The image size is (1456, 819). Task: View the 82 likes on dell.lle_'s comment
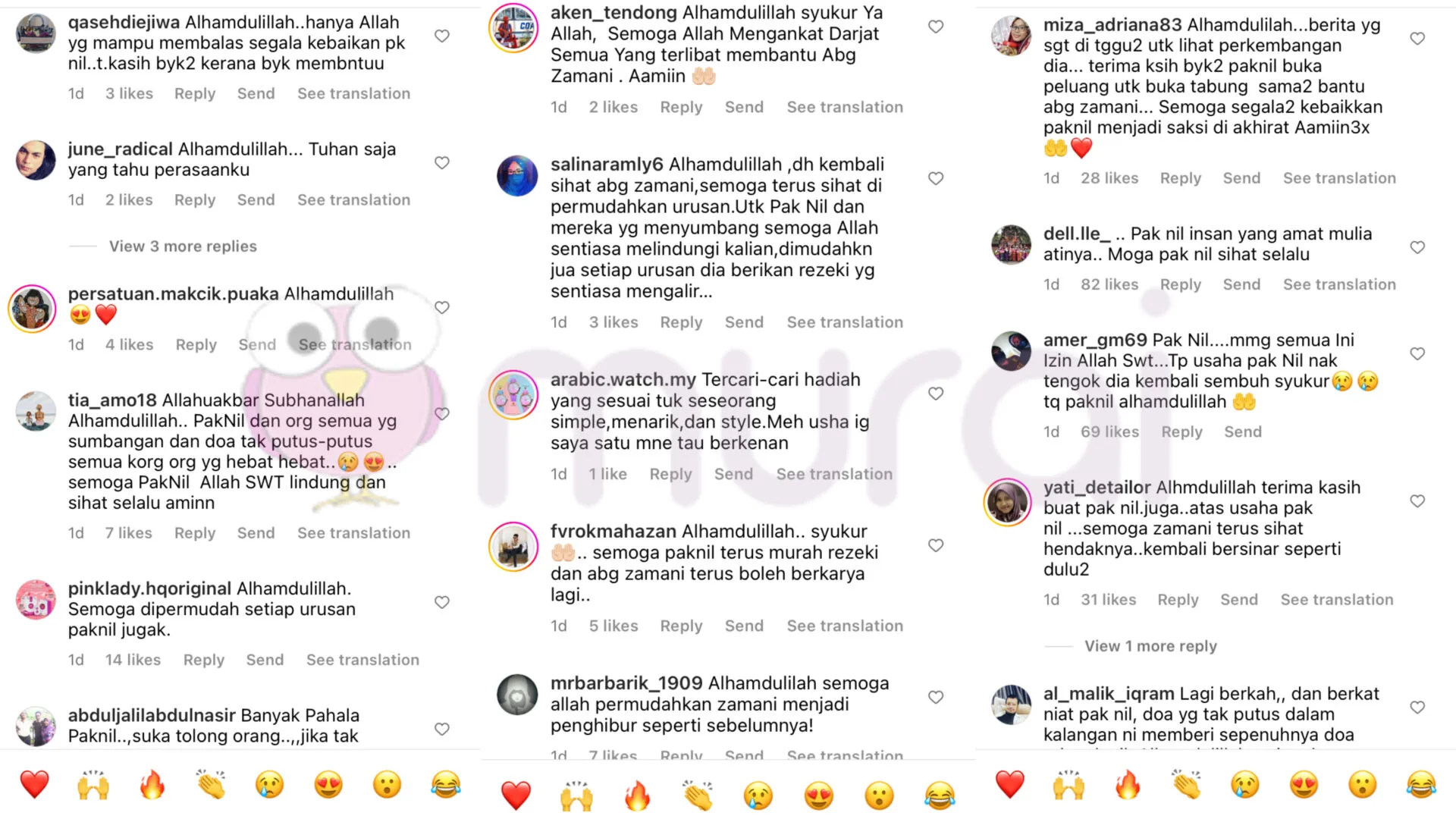(1109, 284)
